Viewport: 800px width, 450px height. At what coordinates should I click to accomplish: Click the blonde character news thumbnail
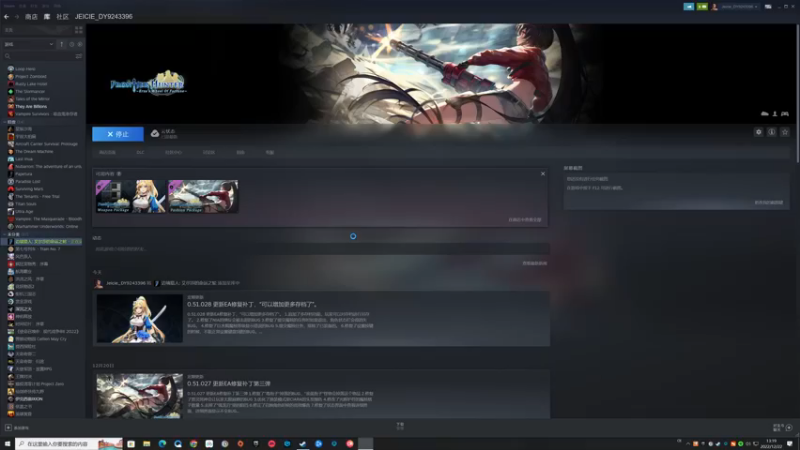139,318
